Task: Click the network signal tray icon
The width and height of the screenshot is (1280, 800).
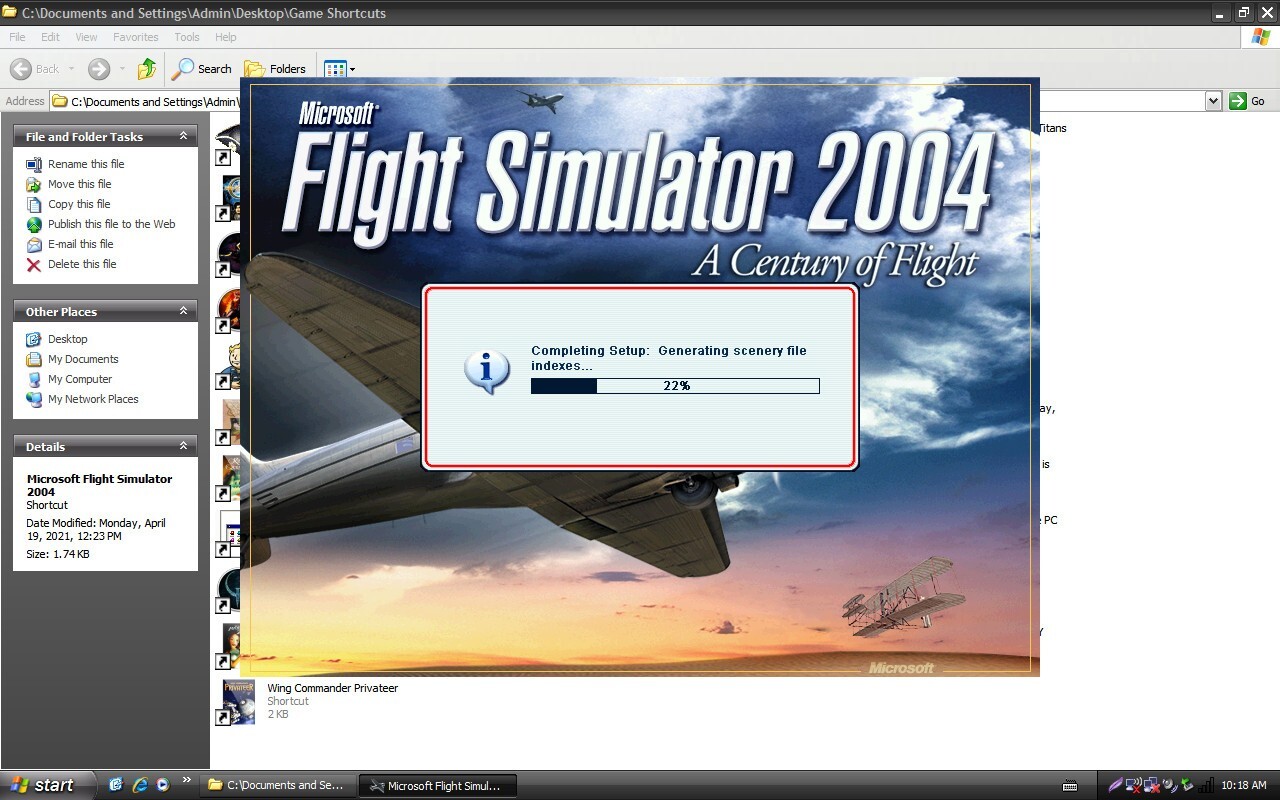Action: click(x=1206, y=785)
